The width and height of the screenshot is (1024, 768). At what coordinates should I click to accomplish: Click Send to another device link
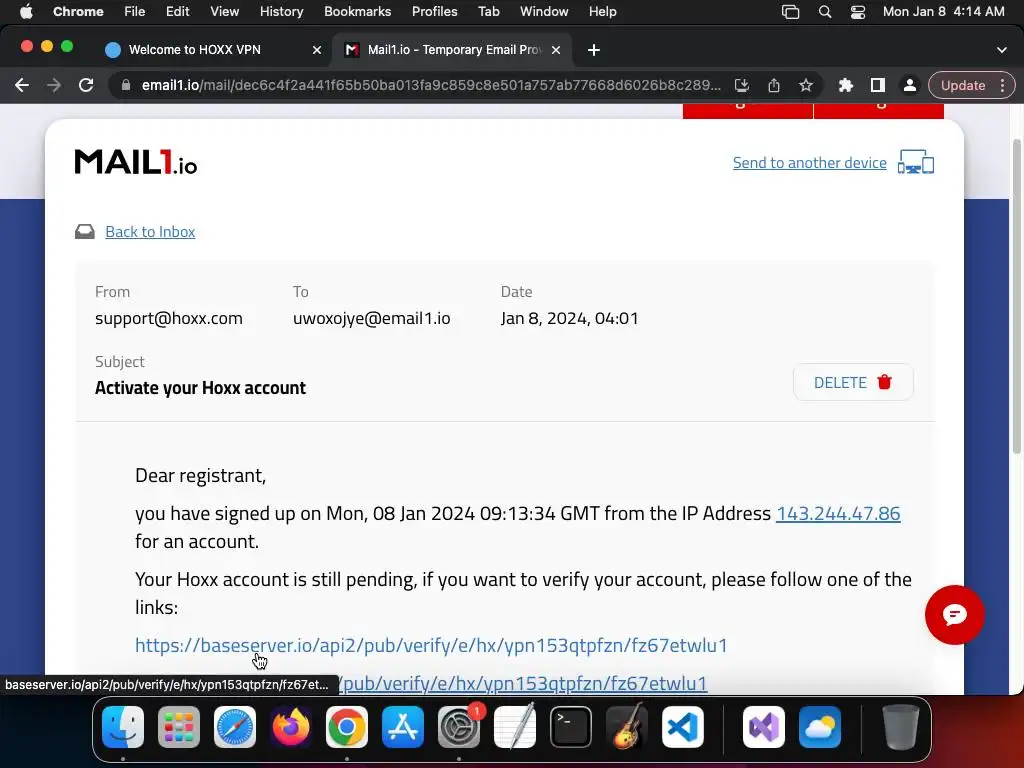(x=809, y=163)
